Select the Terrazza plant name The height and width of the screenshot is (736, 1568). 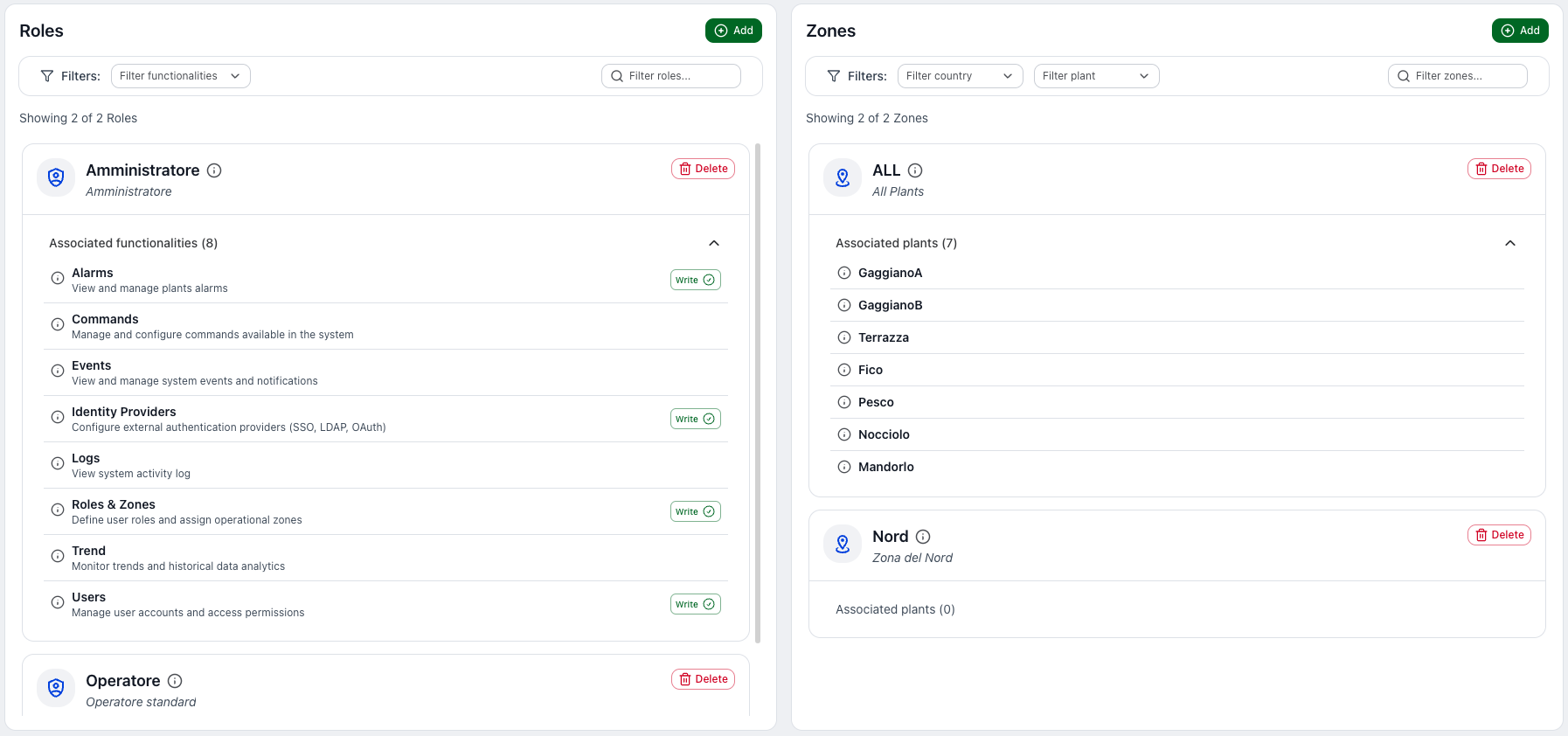(x=884, y=337)
